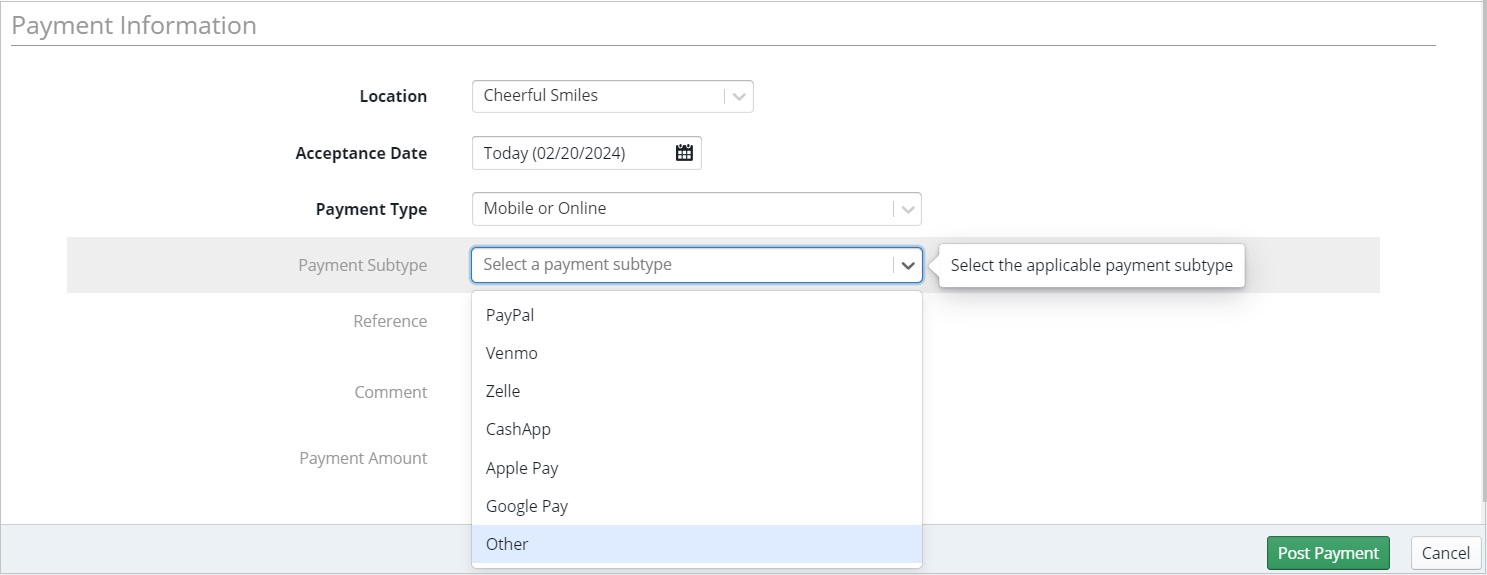Click the Reference label
Viewport: 1487px width, 575px height.
point(390,322)
